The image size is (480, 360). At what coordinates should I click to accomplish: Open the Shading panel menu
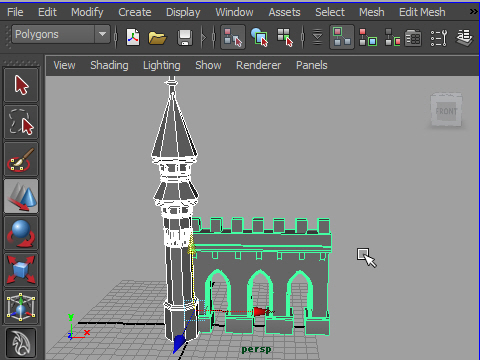tap(109, 65)
